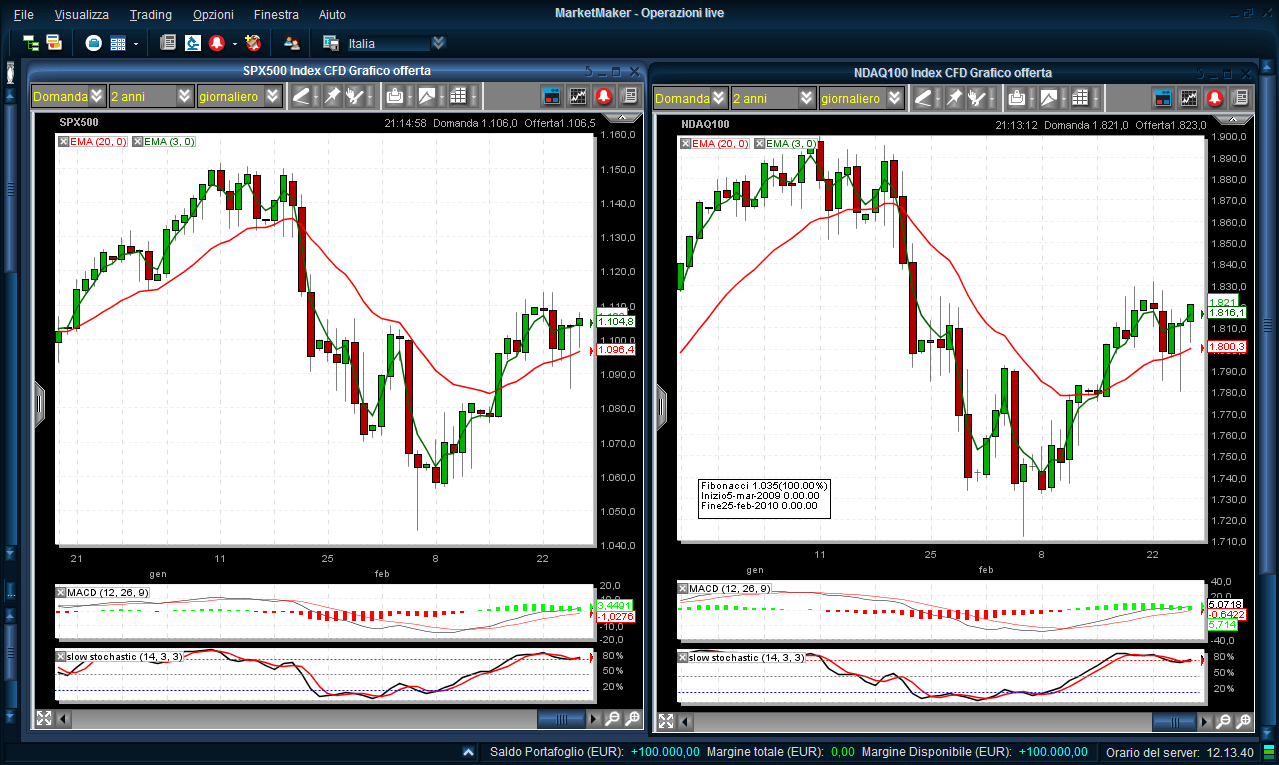
Task: Remove the MACD (12, 26, 9) panel on NDAQ100
Action: coord(684,589)
